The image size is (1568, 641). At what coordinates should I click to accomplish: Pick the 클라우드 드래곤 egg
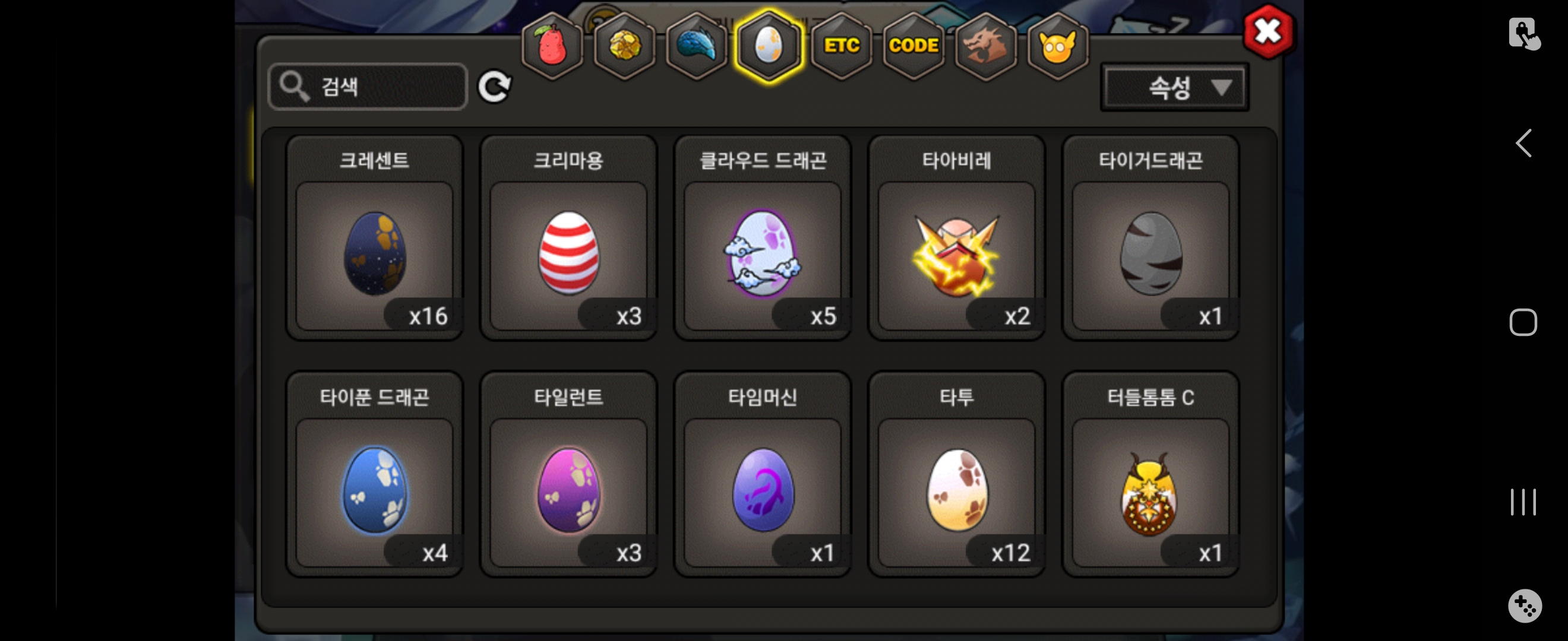pyautogui.click(x=763, y=238)
